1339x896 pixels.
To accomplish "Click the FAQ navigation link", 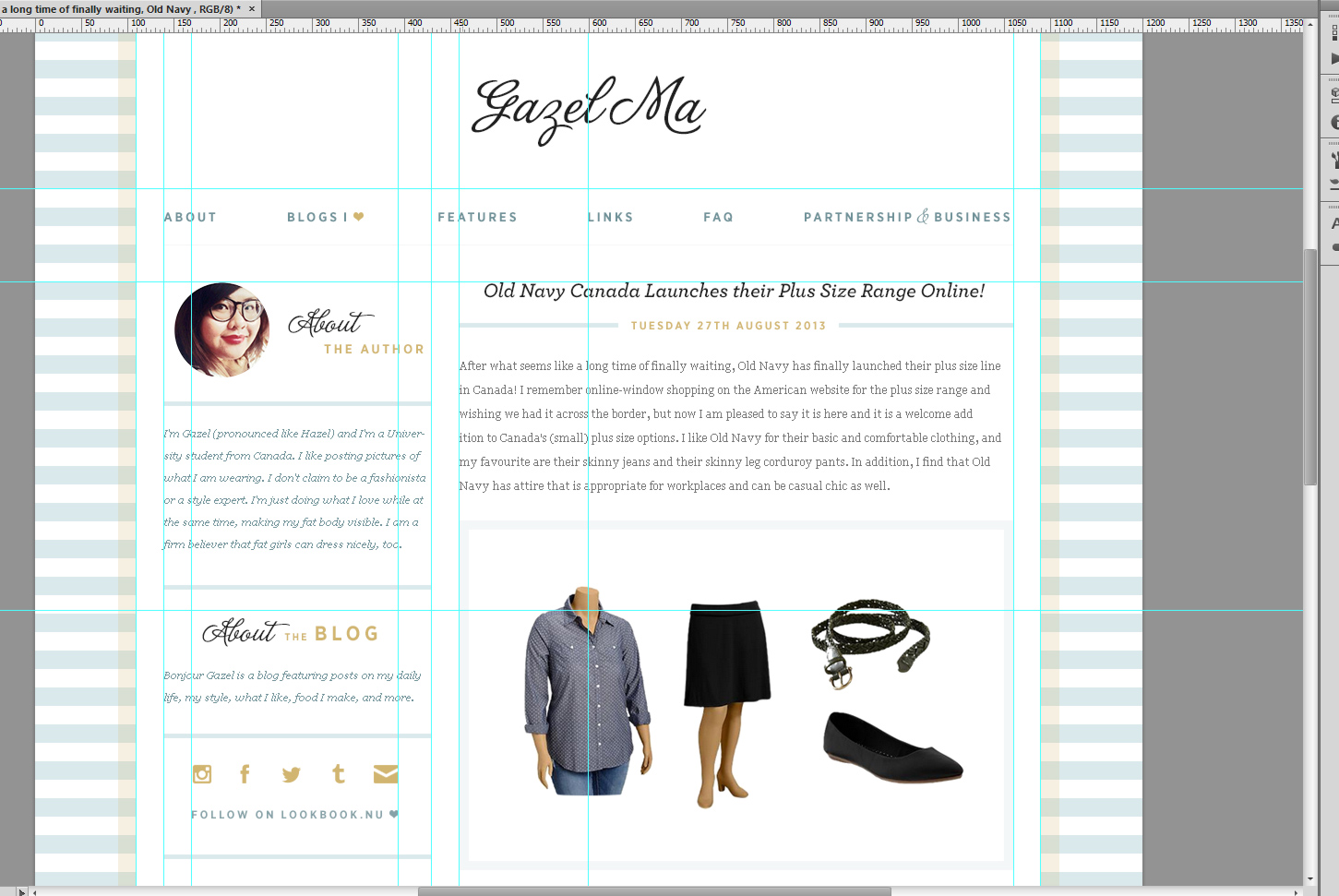I will pos(718,218).
